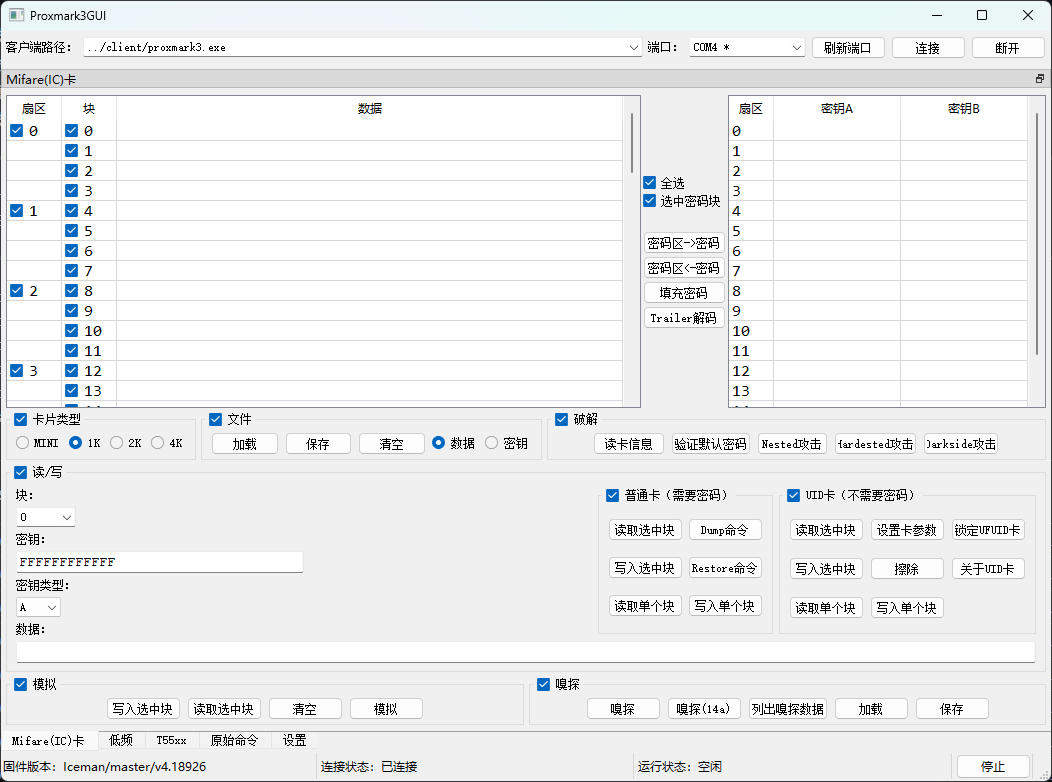Screen dimensions: 1052x782
Task: Click the file 加载 button
Action: [x=245, y=443]
